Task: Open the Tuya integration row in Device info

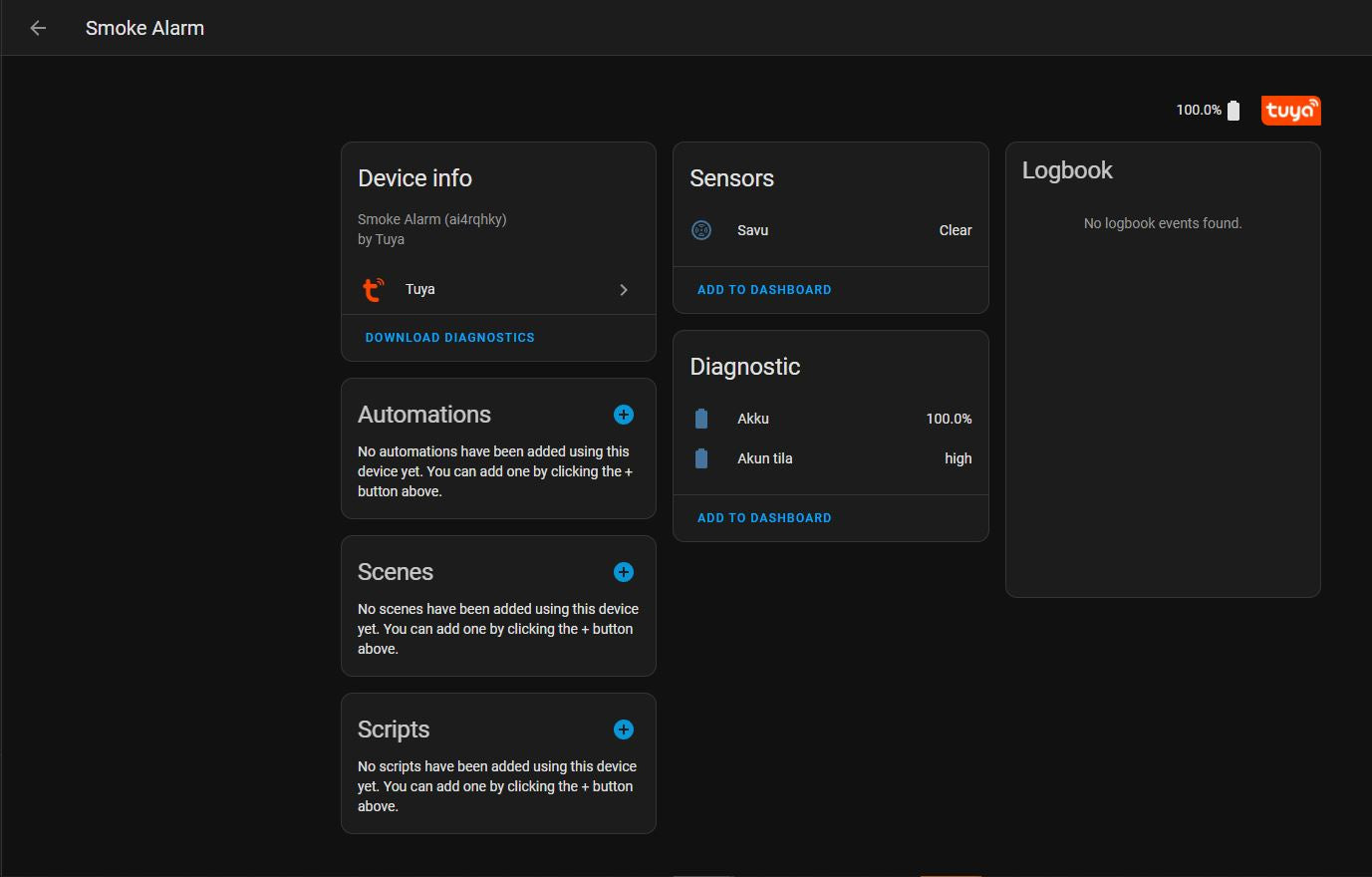Action: click(x=498, y=289)
